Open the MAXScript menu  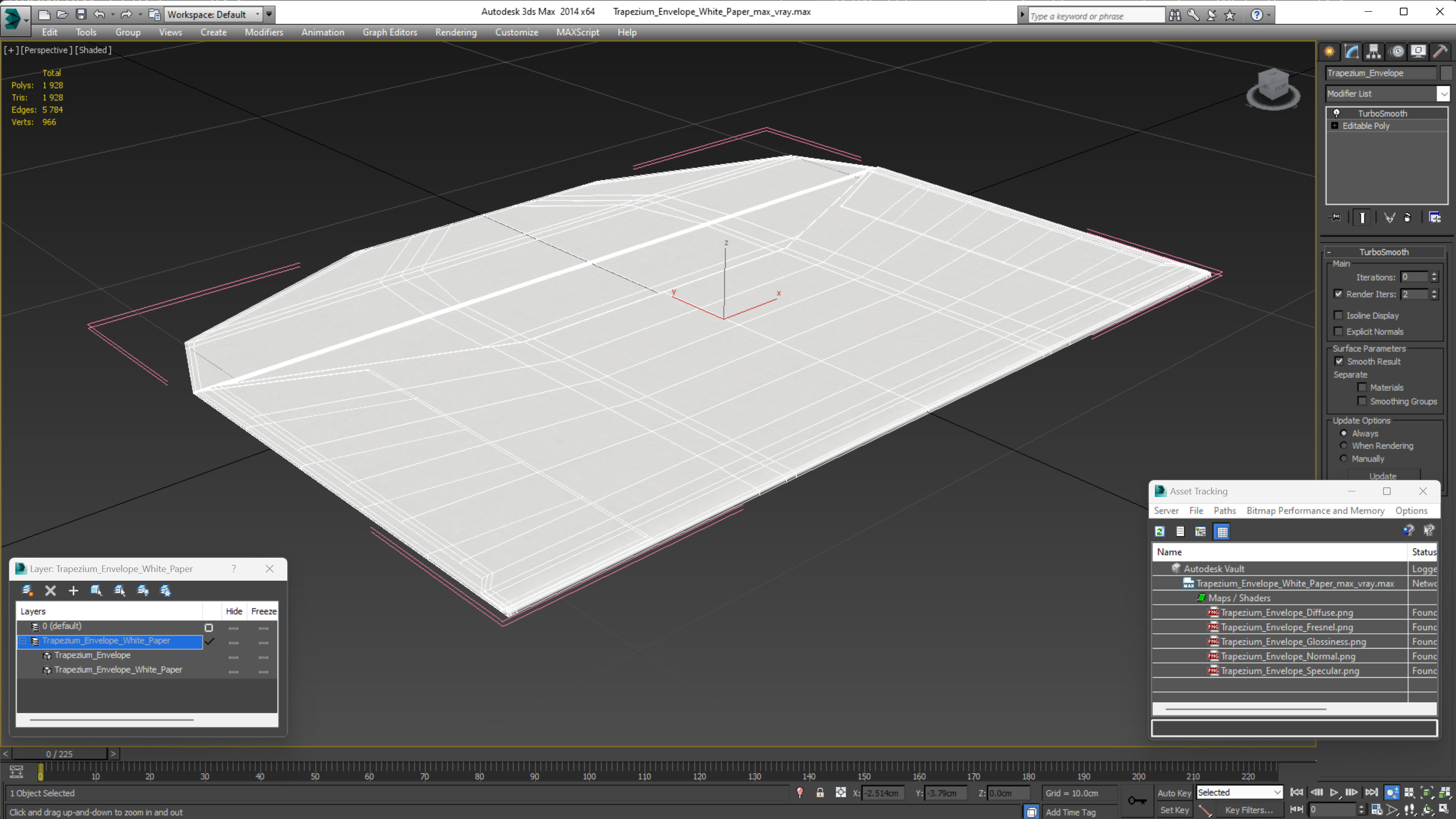point(578,32)
